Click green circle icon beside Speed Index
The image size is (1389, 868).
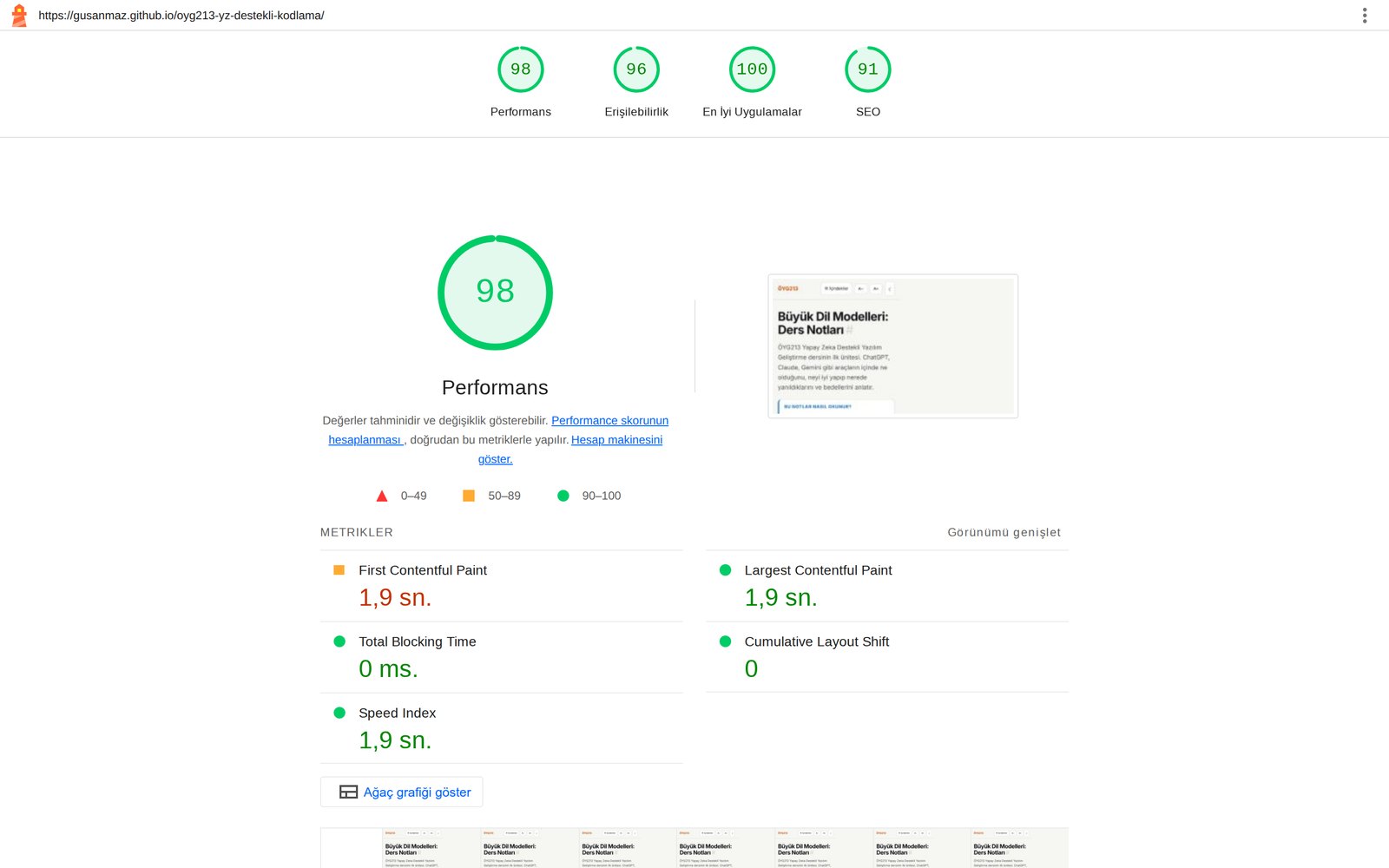339,713
